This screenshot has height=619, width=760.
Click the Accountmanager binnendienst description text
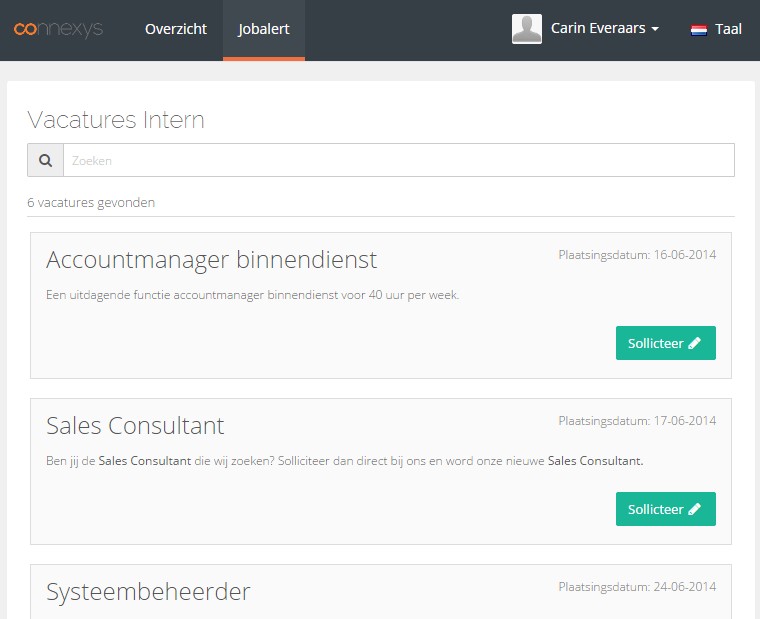point(253,295)
